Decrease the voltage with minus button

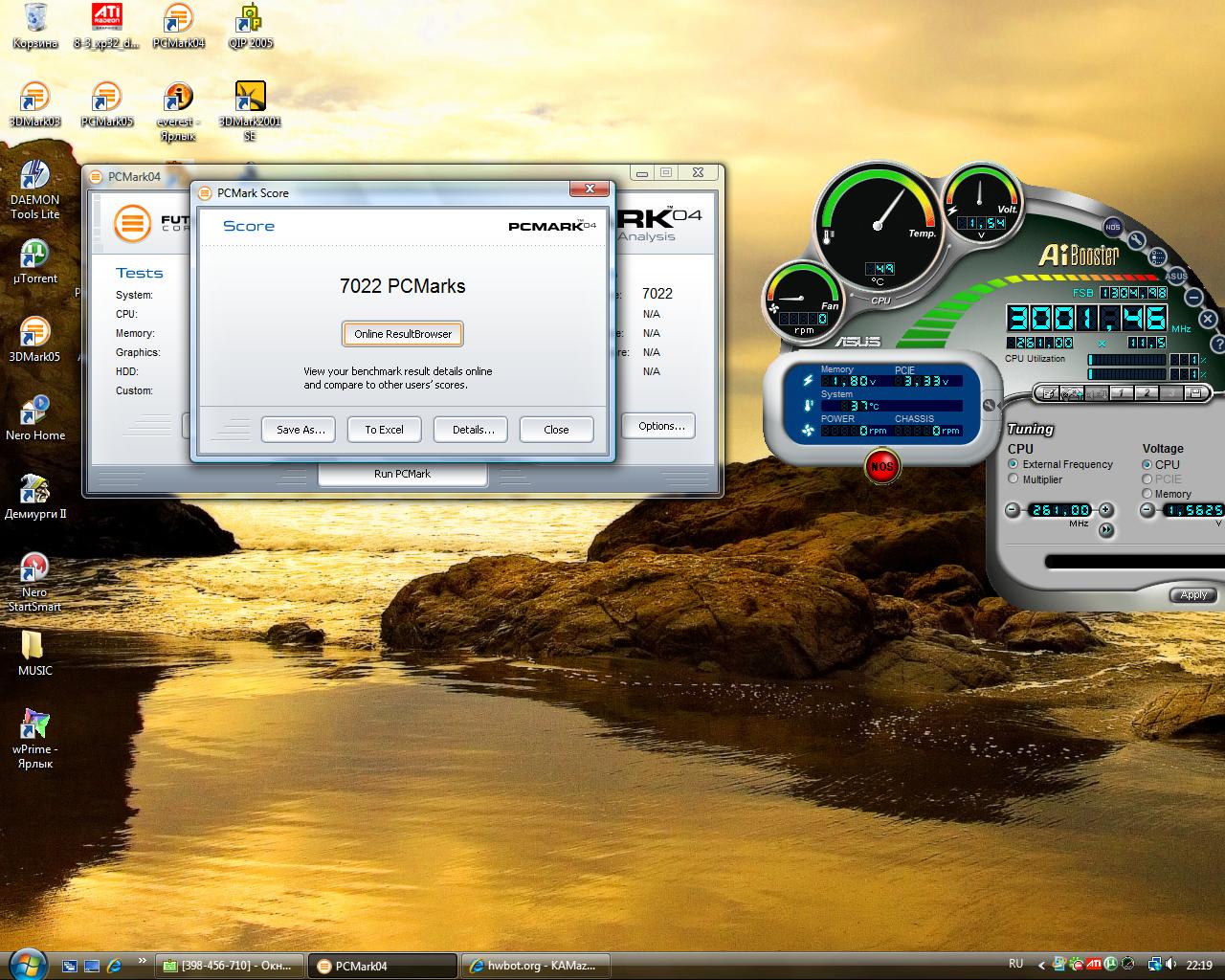[1147, 510]
